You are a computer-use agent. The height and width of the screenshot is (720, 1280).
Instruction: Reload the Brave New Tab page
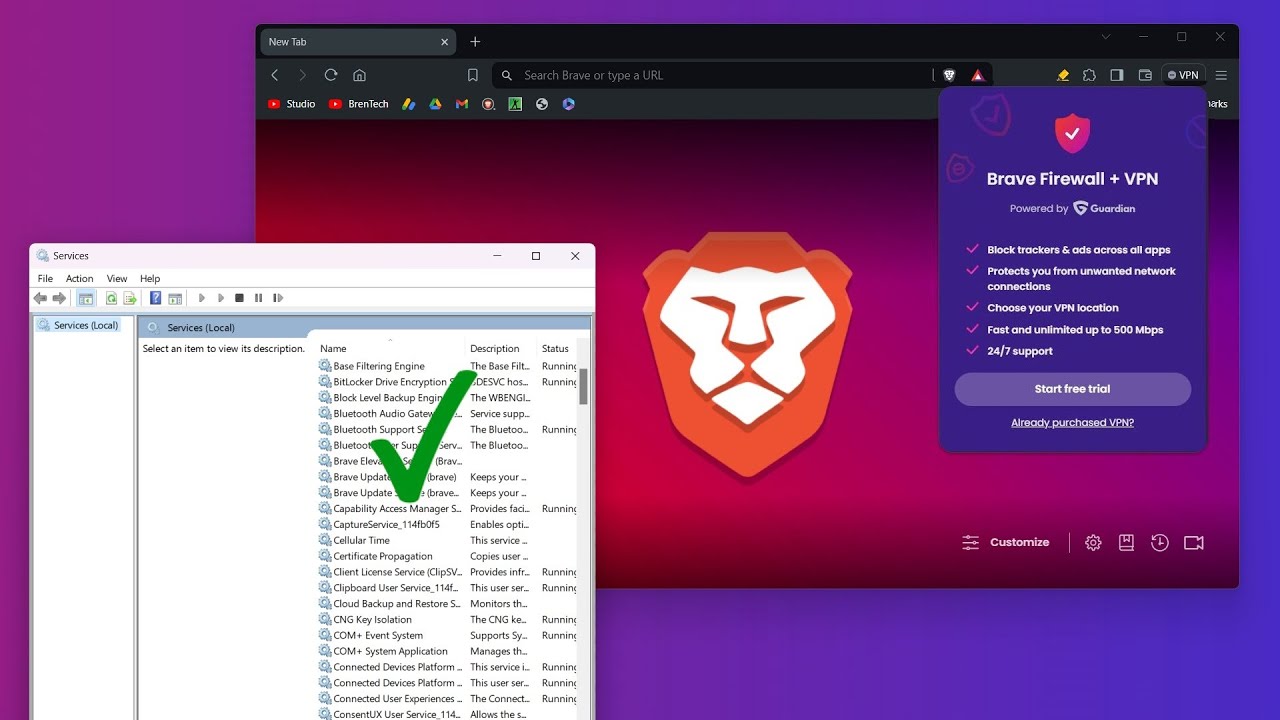[x=331, y=75]
